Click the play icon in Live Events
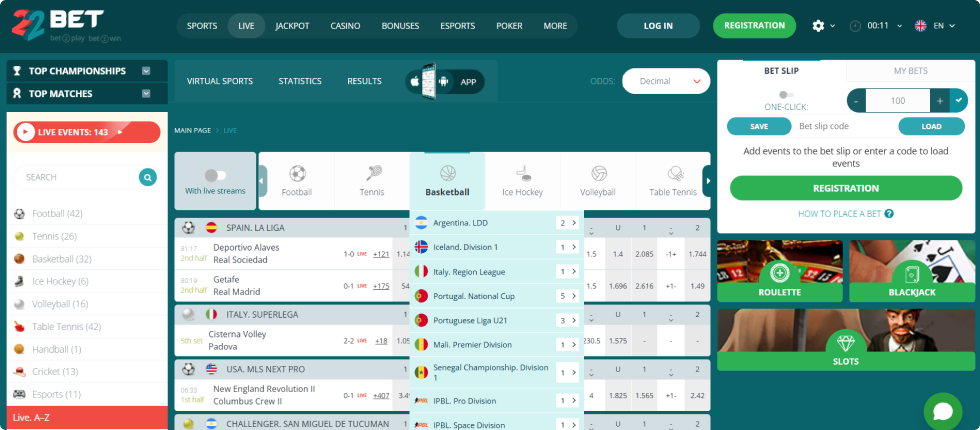Viewport: 980px width, 430px height. pos(26,132)
